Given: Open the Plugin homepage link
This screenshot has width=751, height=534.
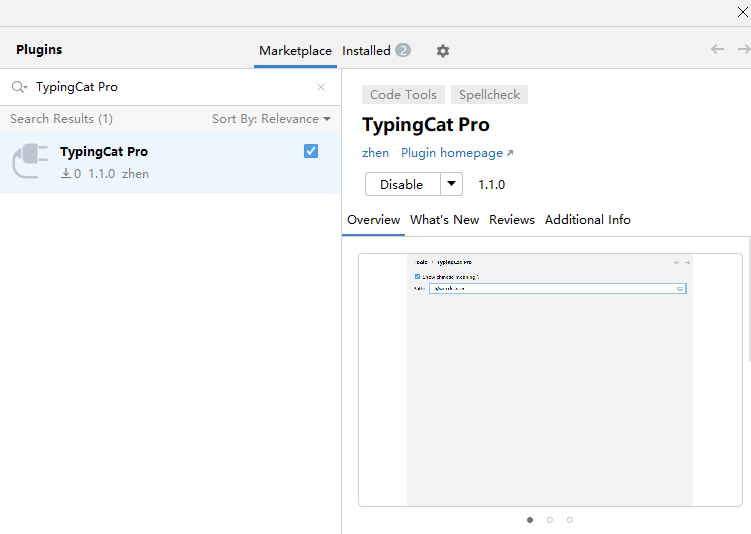Looking at the screenshot, I should pos(457,153).
